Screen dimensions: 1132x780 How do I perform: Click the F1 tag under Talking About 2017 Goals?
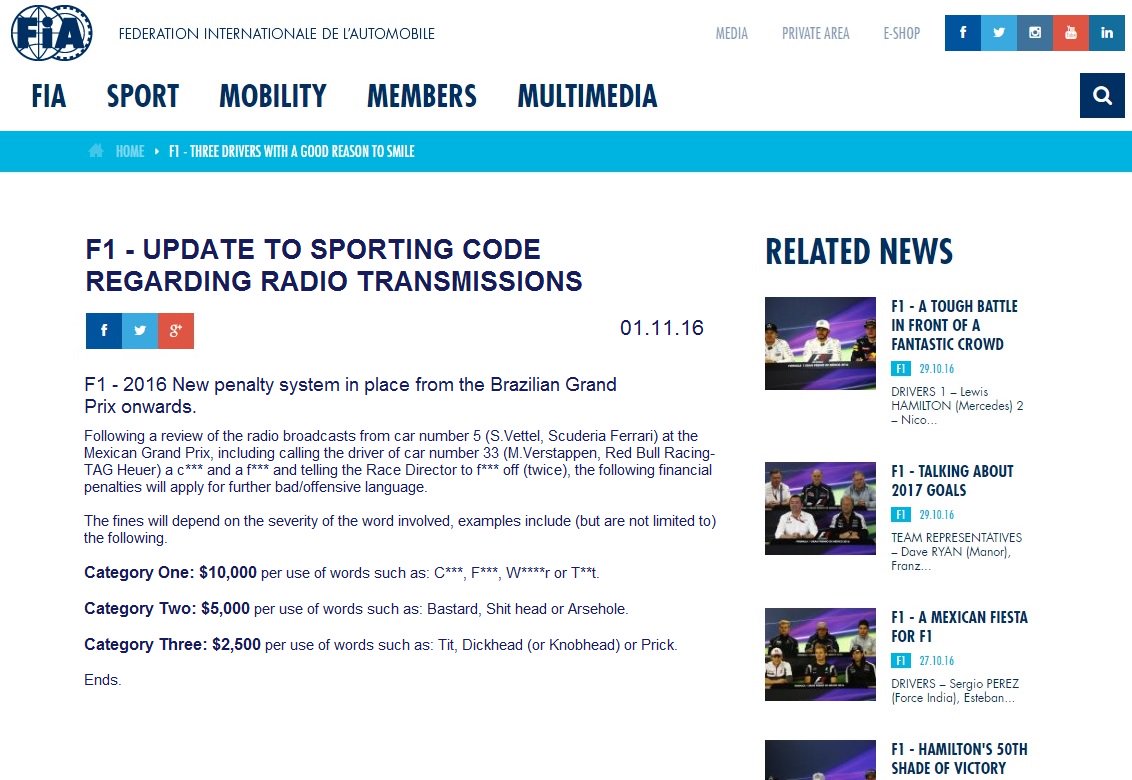(900, 515)
